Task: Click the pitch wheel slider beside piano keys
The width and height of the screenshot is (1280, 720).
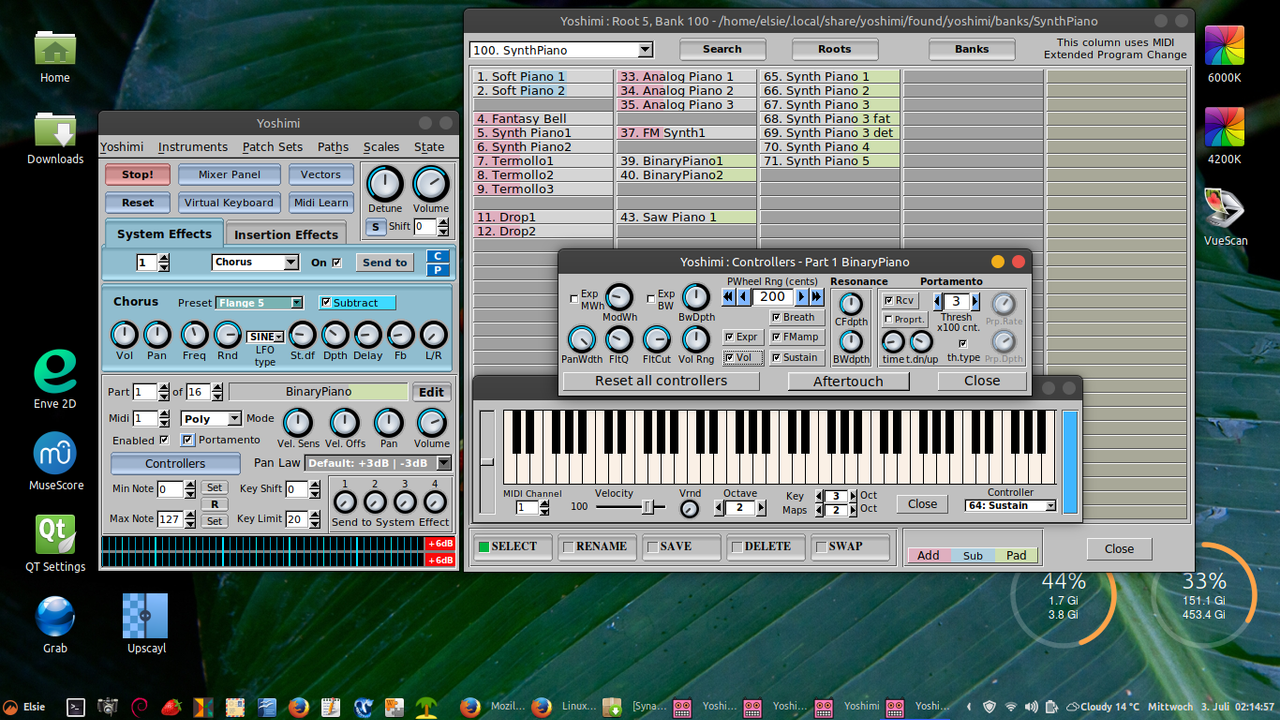Action: pos(487,461)
